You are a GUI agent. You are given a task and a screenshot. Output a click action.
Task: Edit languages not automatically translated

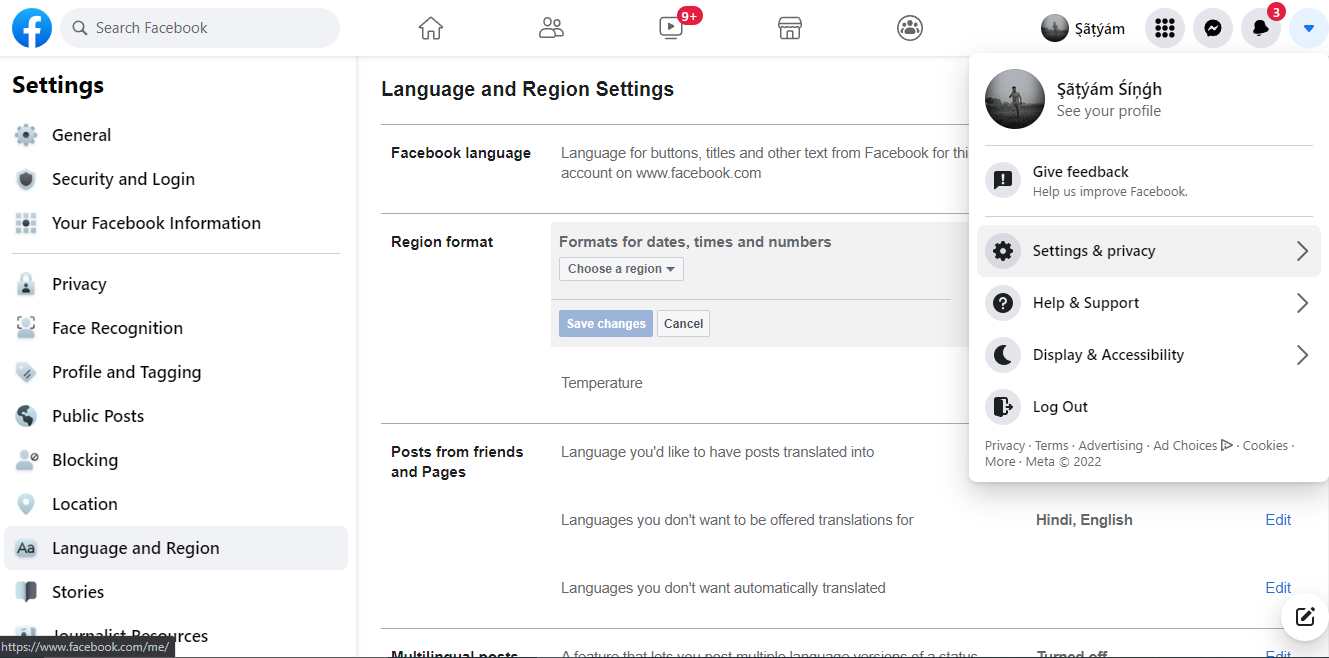coord(1278,588)
